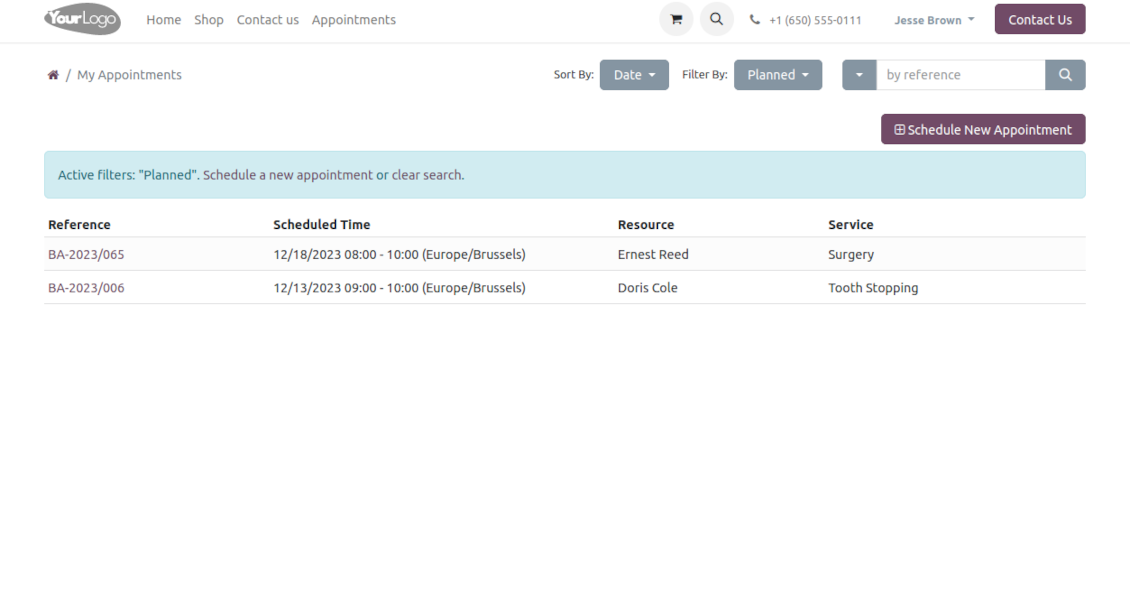Screen dimensions: 1130x593
Task: Focus the by reference search field
Action: 960,75
